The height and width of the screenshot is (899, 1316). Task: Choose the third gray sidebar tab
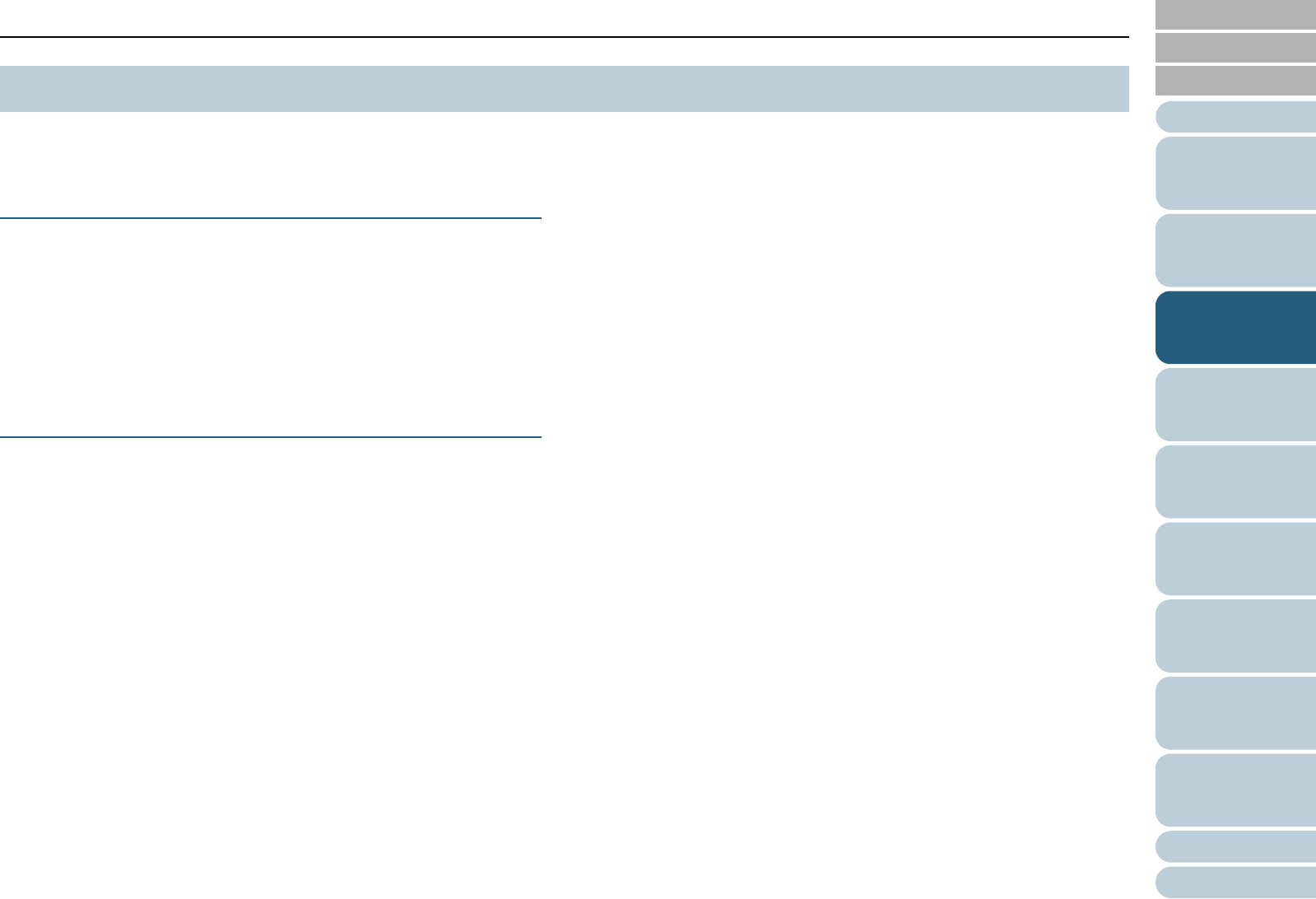[1235, 82]
